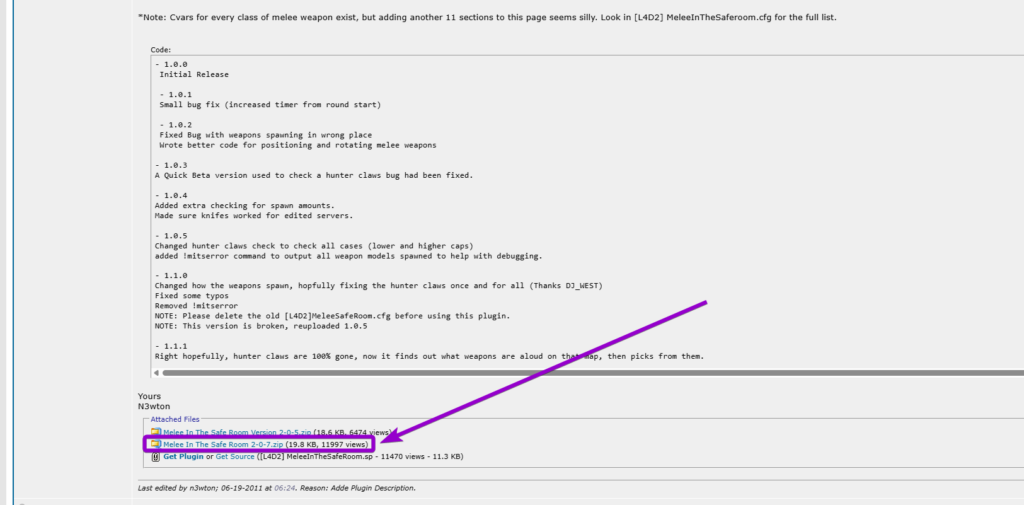Open Melee In The Safe Room 2-0-7.zip link
Image resolution: width=1024 pixels, height=505 pixels.
(223, 444)
